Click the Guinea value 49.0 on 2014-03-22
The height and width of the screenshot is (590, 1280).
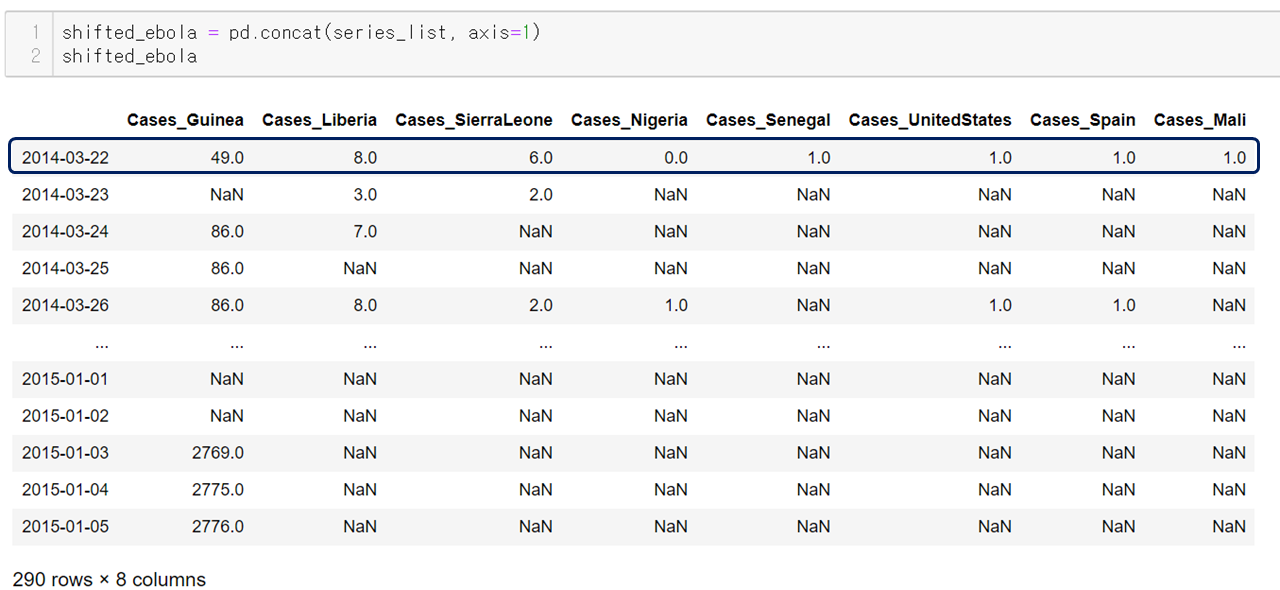click(227, 158)
